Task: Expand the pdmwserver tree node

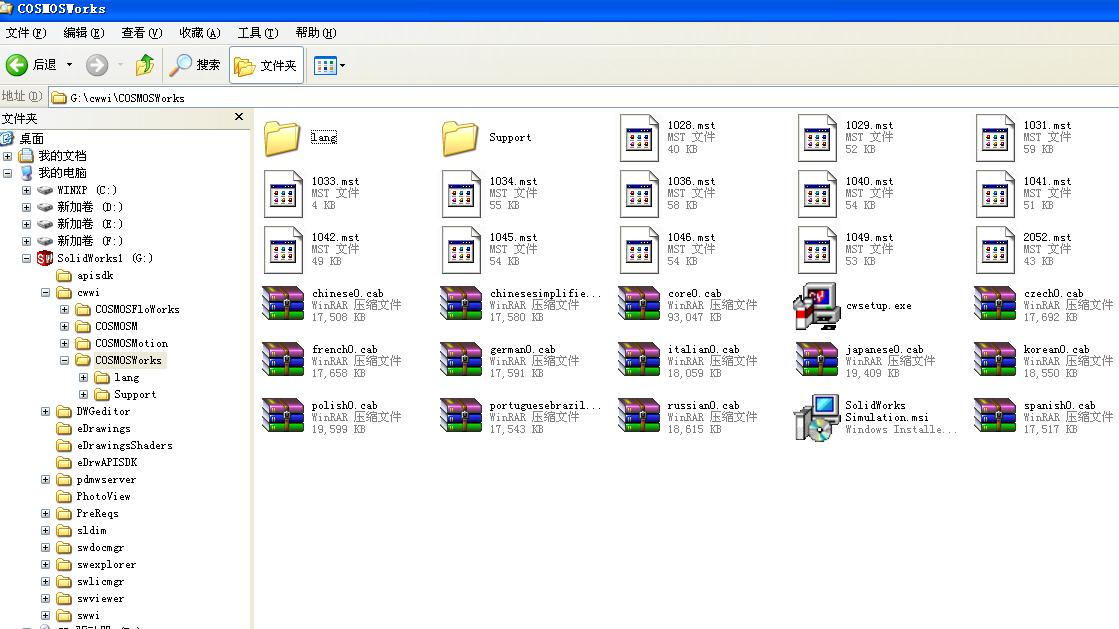Action: (x=46, y=480)
